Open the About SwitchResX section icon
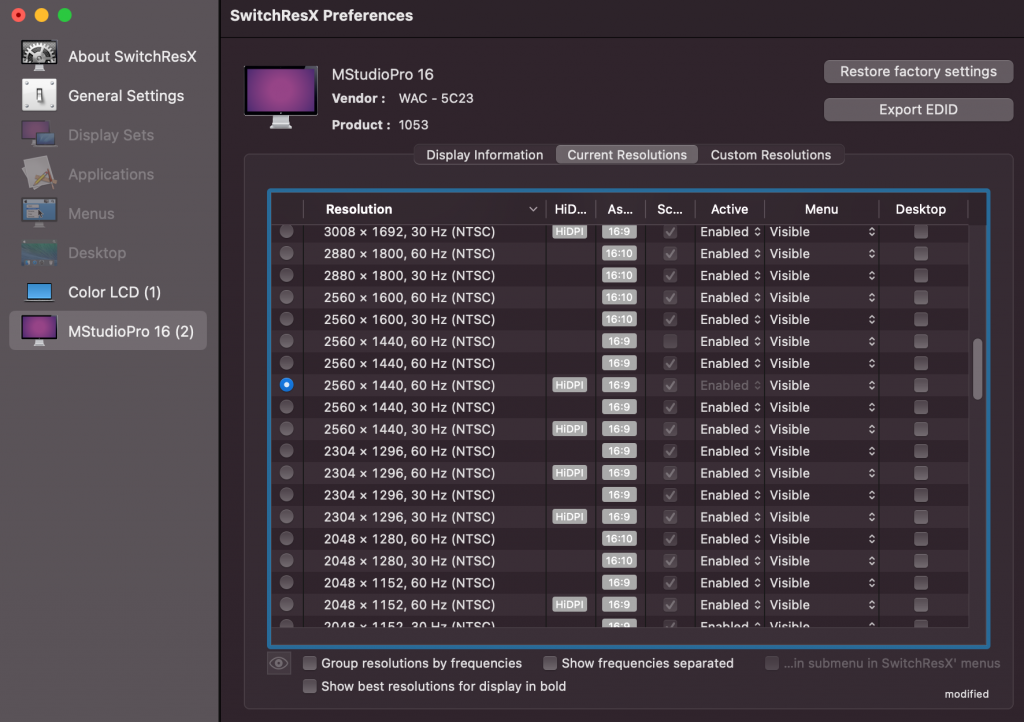 39,56
